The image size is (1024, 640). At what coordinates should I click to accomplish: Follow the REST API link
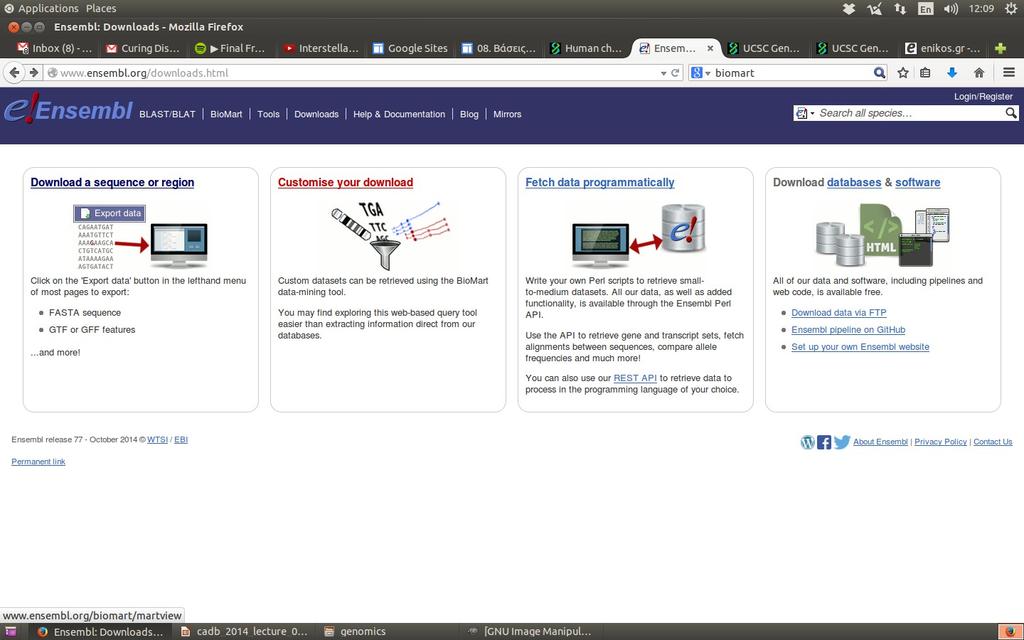point(635,378)
